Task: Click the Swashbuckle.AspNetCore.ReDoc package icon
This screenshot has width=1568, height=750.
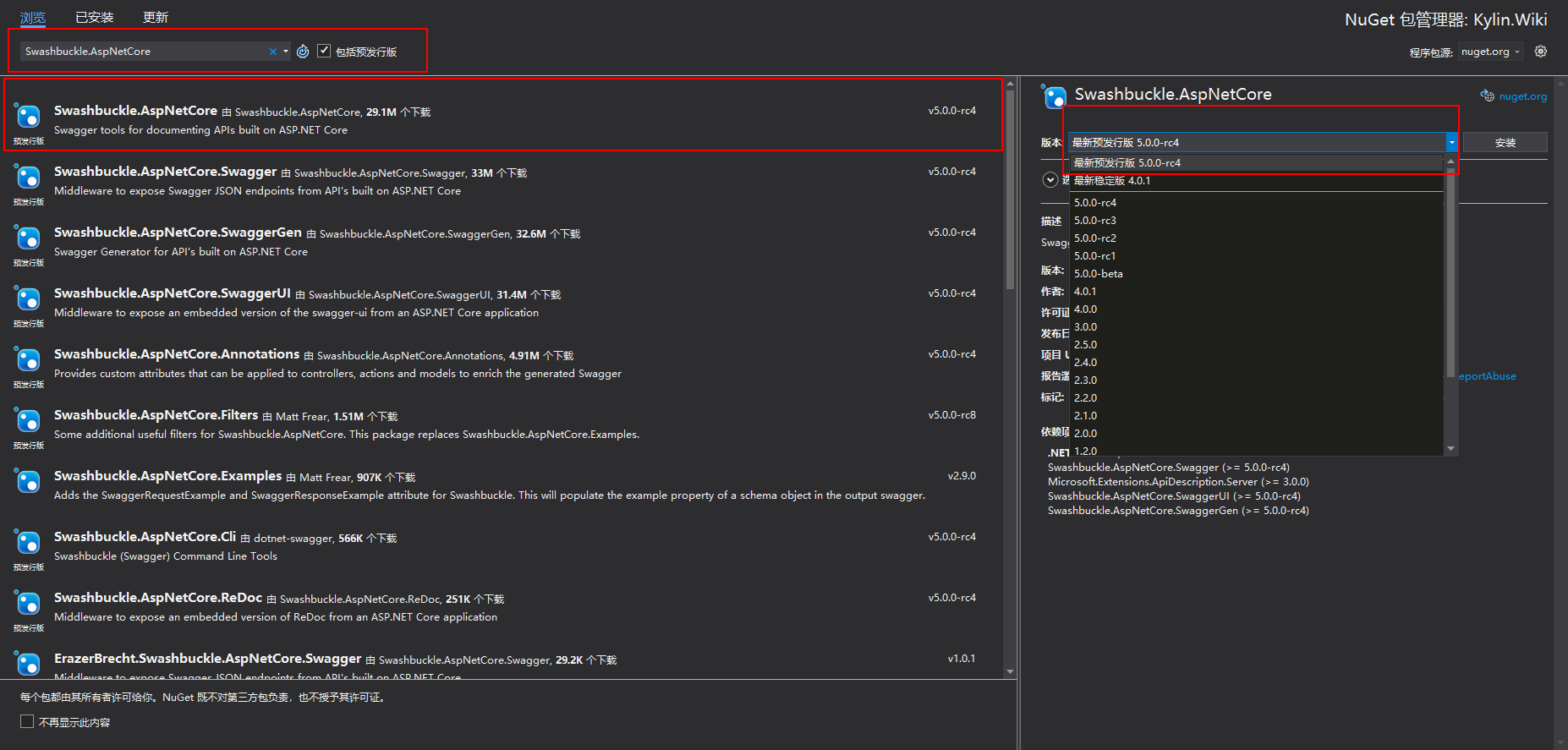Action: coord(29,604)
